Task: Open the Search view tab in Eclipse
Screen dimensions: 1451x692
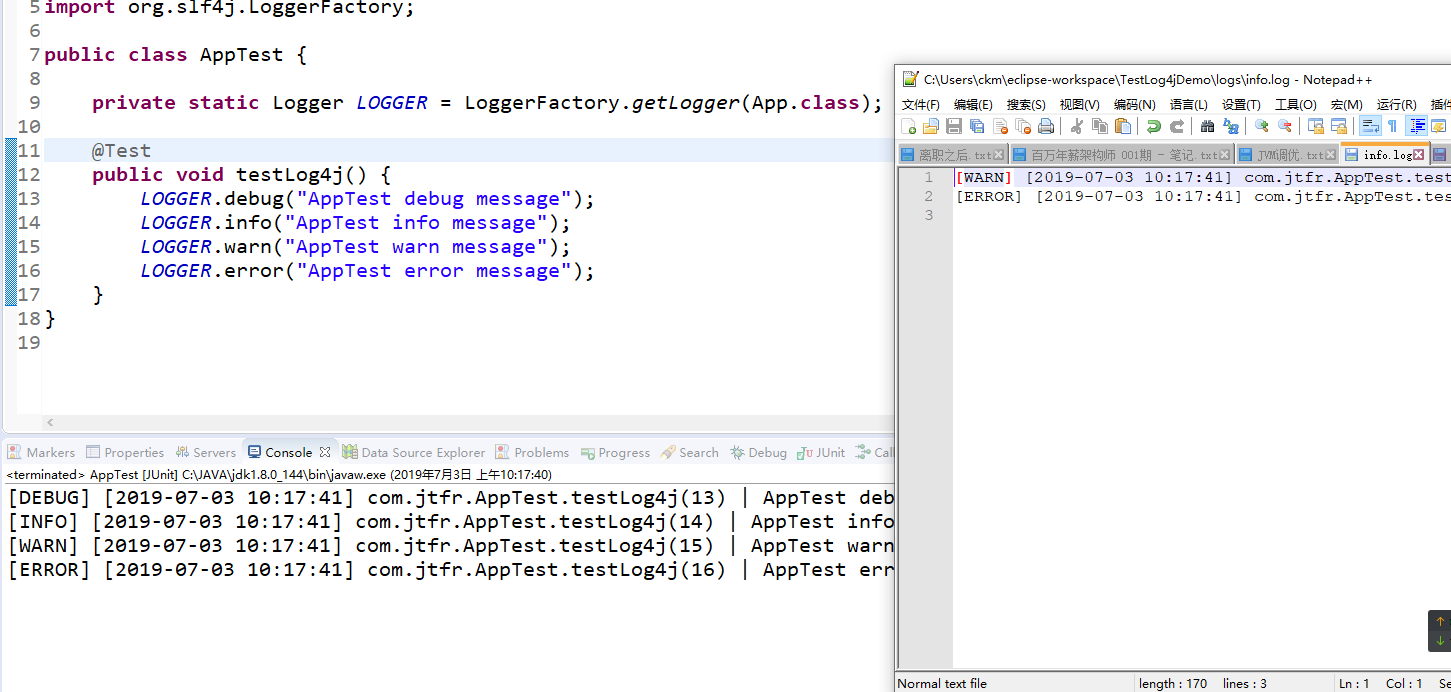Action: 690,452
